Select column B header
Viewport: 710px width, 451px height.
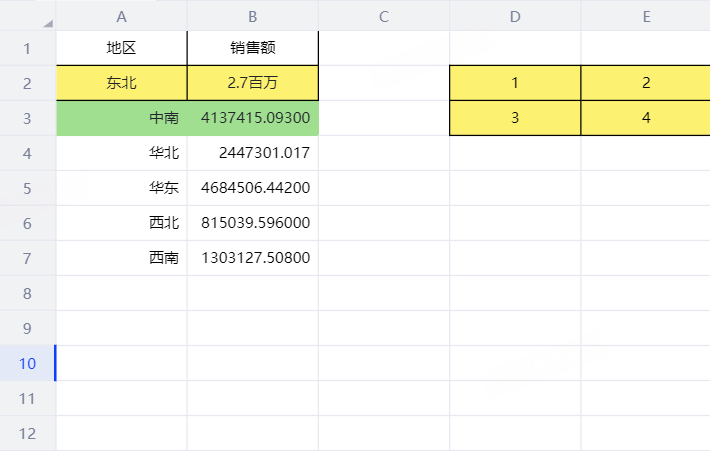point(252,16)
